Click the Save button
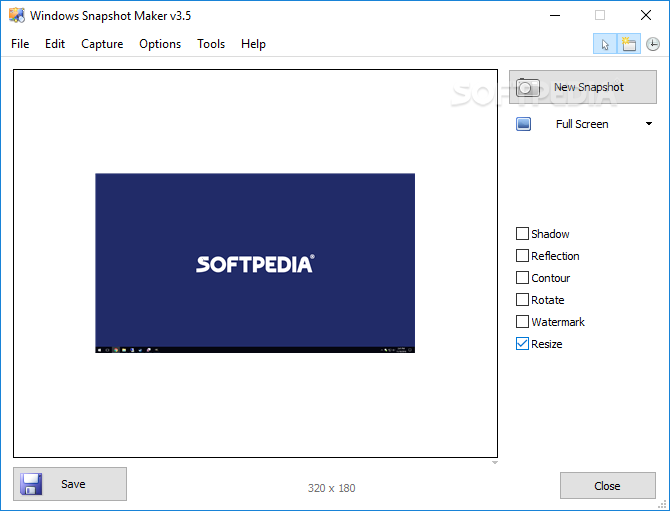 click(70, 484)
